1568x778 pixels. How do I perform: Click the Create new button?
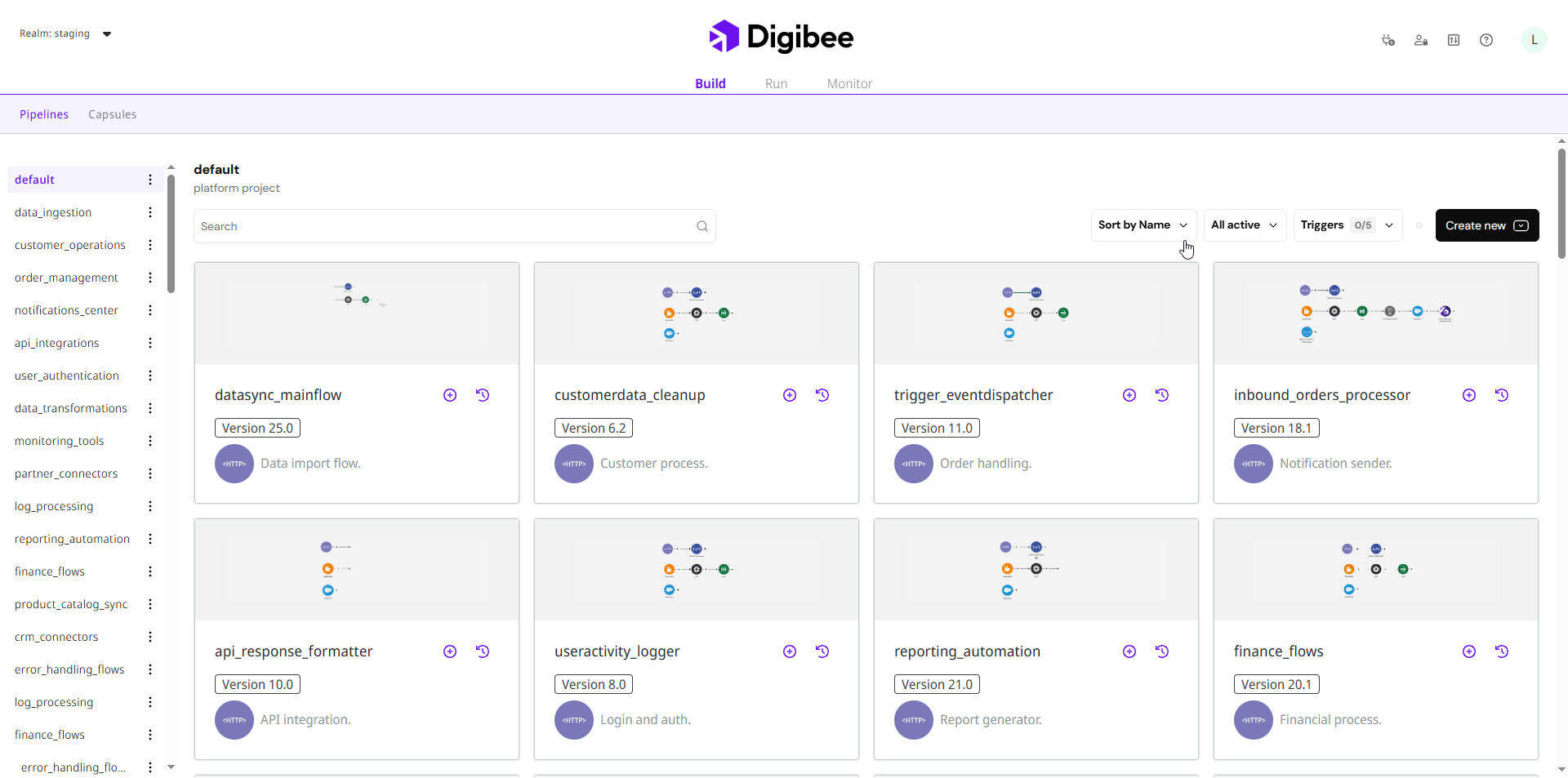tap(1486, 225)
